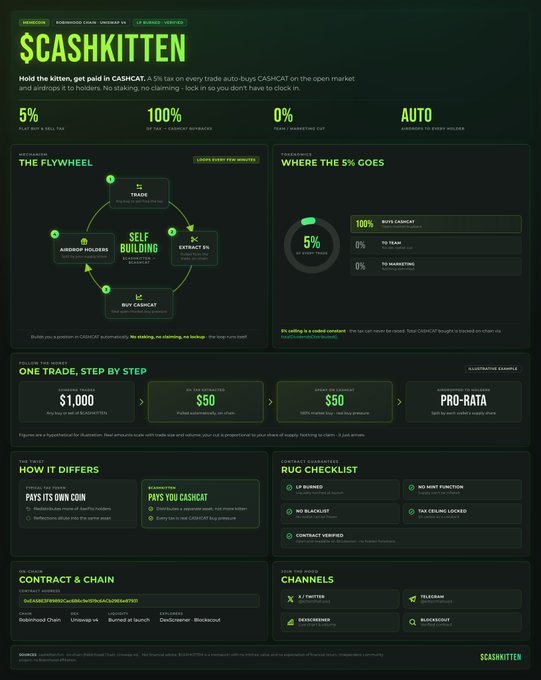Screen dimensions: 541x680
Task: Open the X / Twitter channel card
Action: [x=340, y=599]
